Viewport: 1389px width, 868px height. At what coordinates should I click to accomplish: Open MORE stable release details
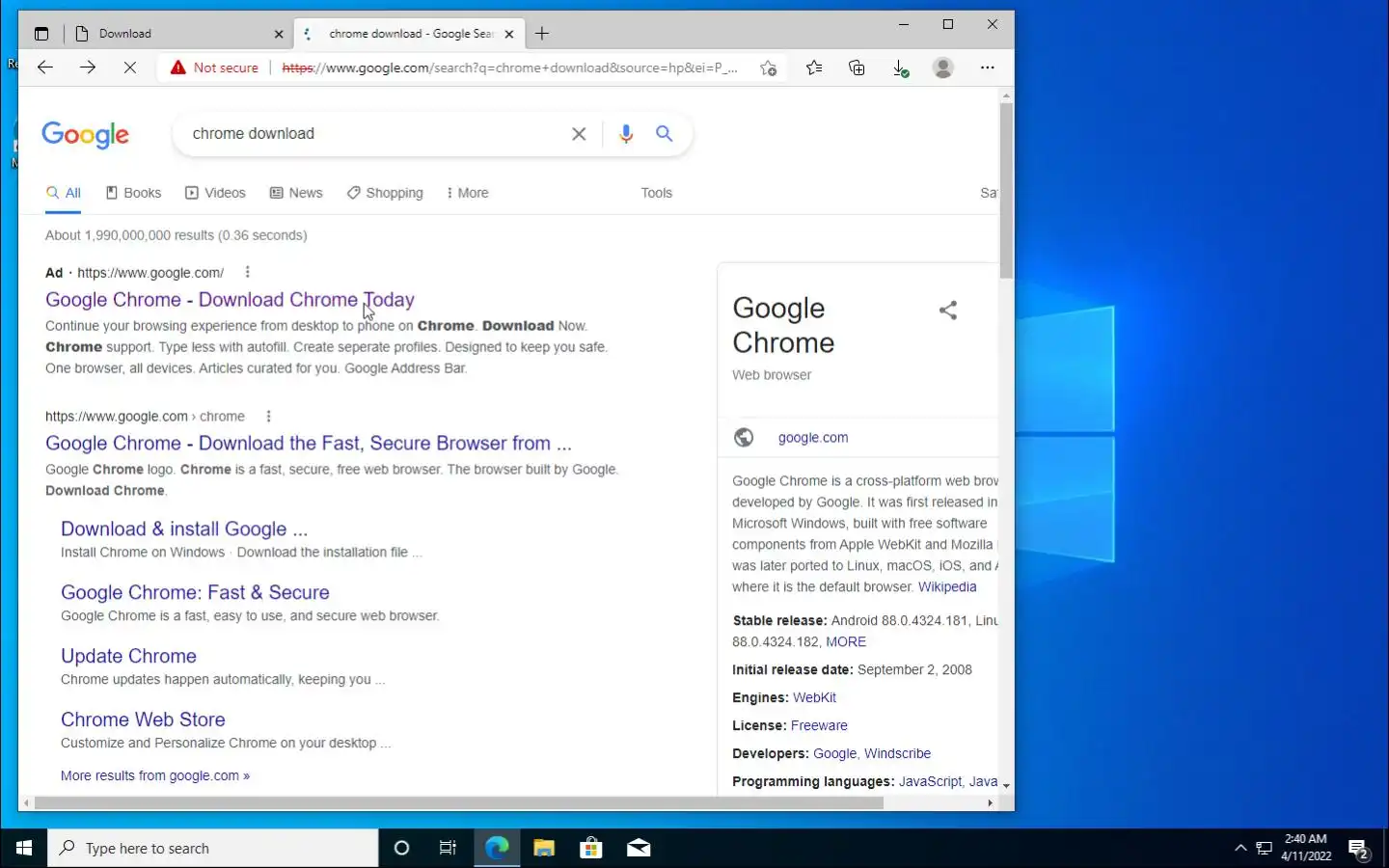pos(846,642)
